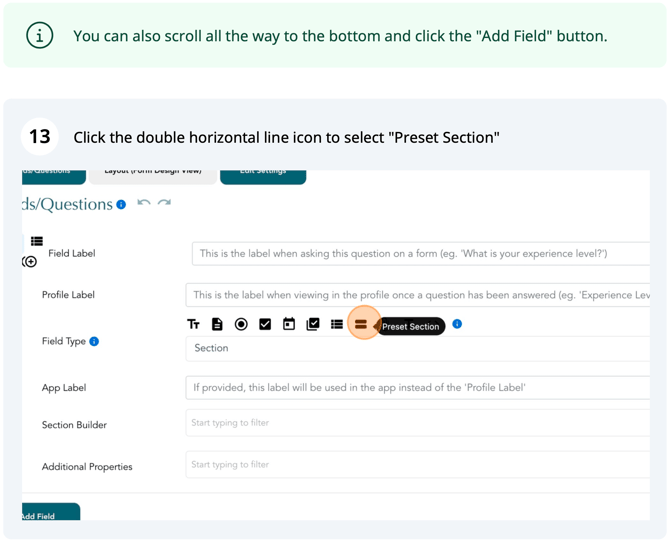Focus the Field Label input box
Screen dimensions: 670x543
pyautogui.click(x=421, y=254)
